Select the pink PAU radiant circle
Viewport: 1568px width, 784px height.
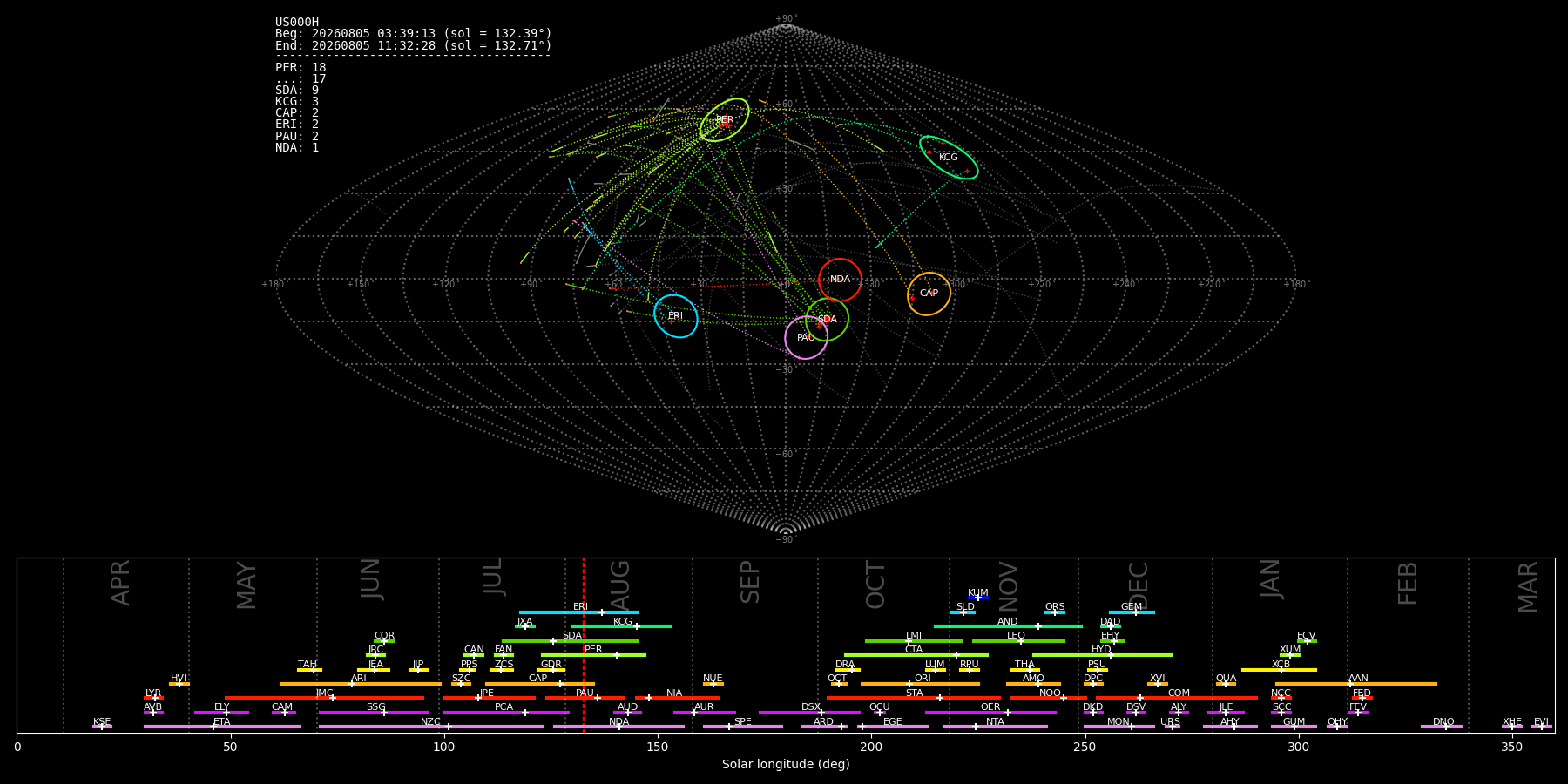[806, 337]
